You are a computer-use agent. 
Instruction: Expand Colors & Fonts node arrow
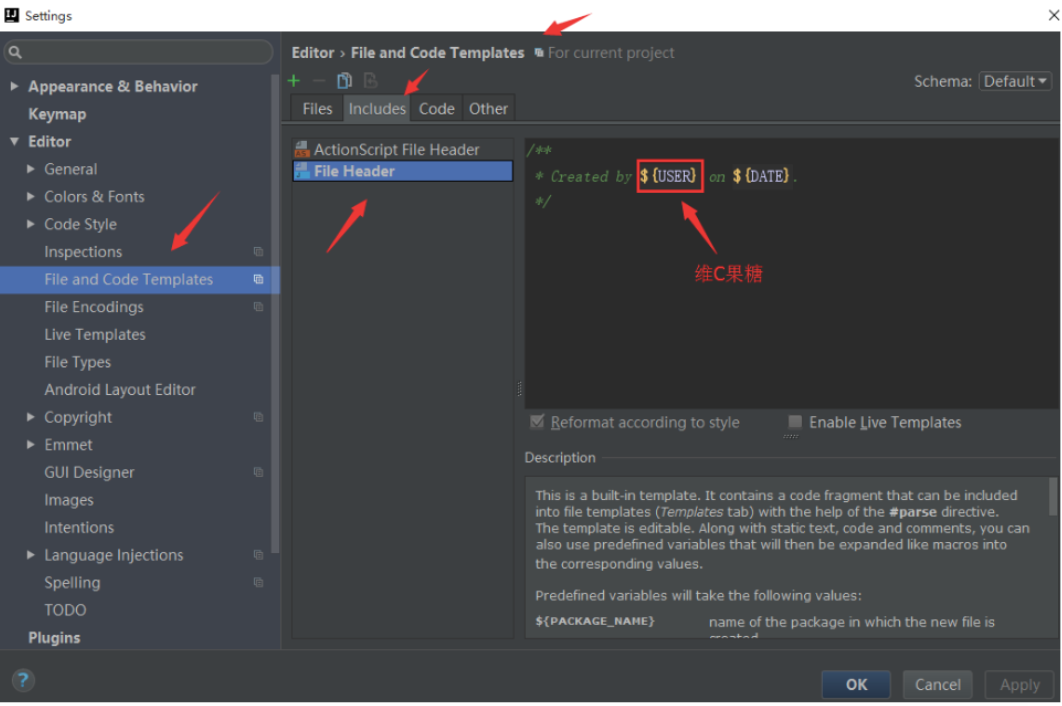click(30, 196)
